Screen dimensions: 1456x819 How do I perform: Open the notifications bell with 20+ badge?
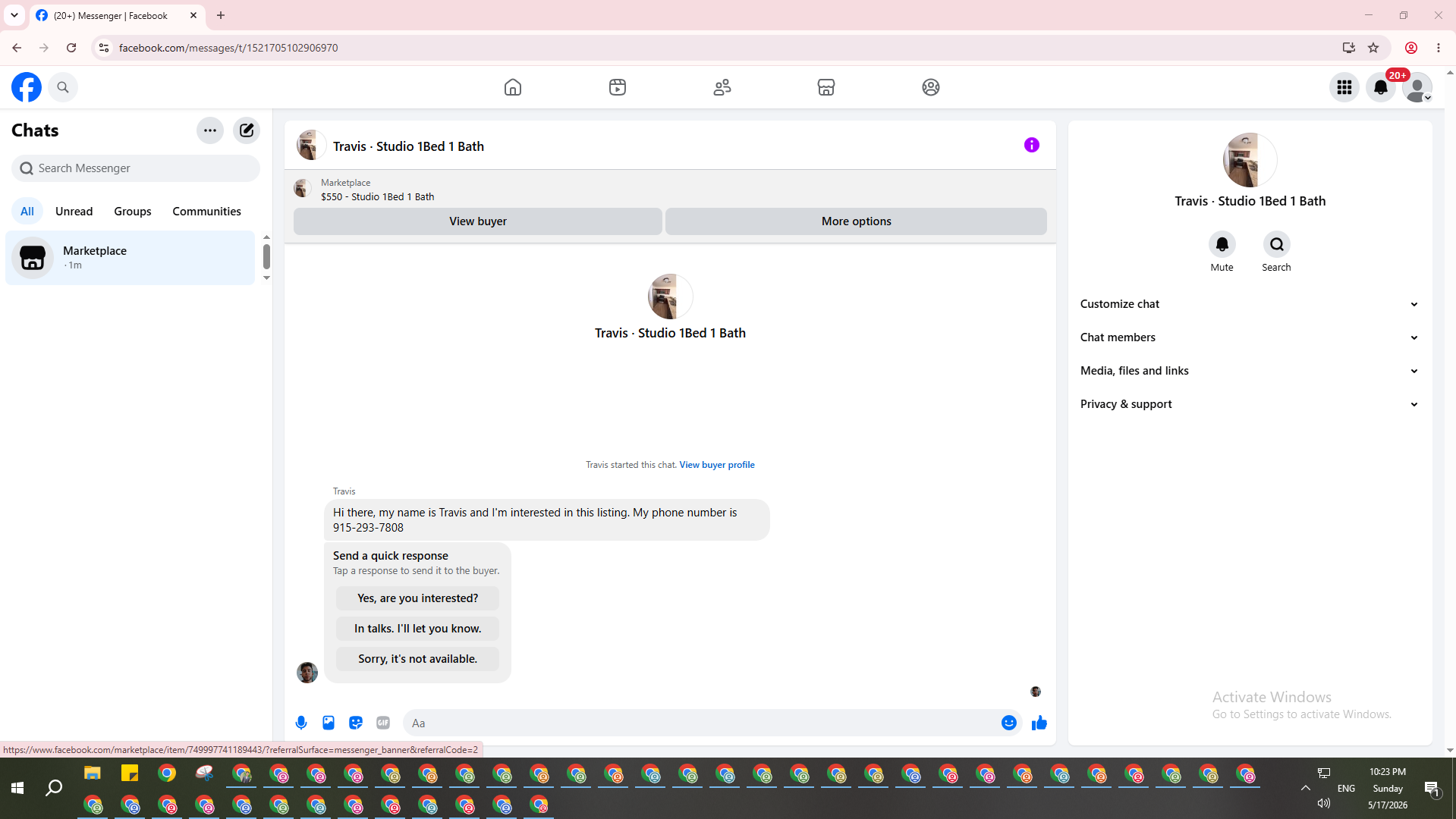pyautogui.click(x=1381, y=87)
